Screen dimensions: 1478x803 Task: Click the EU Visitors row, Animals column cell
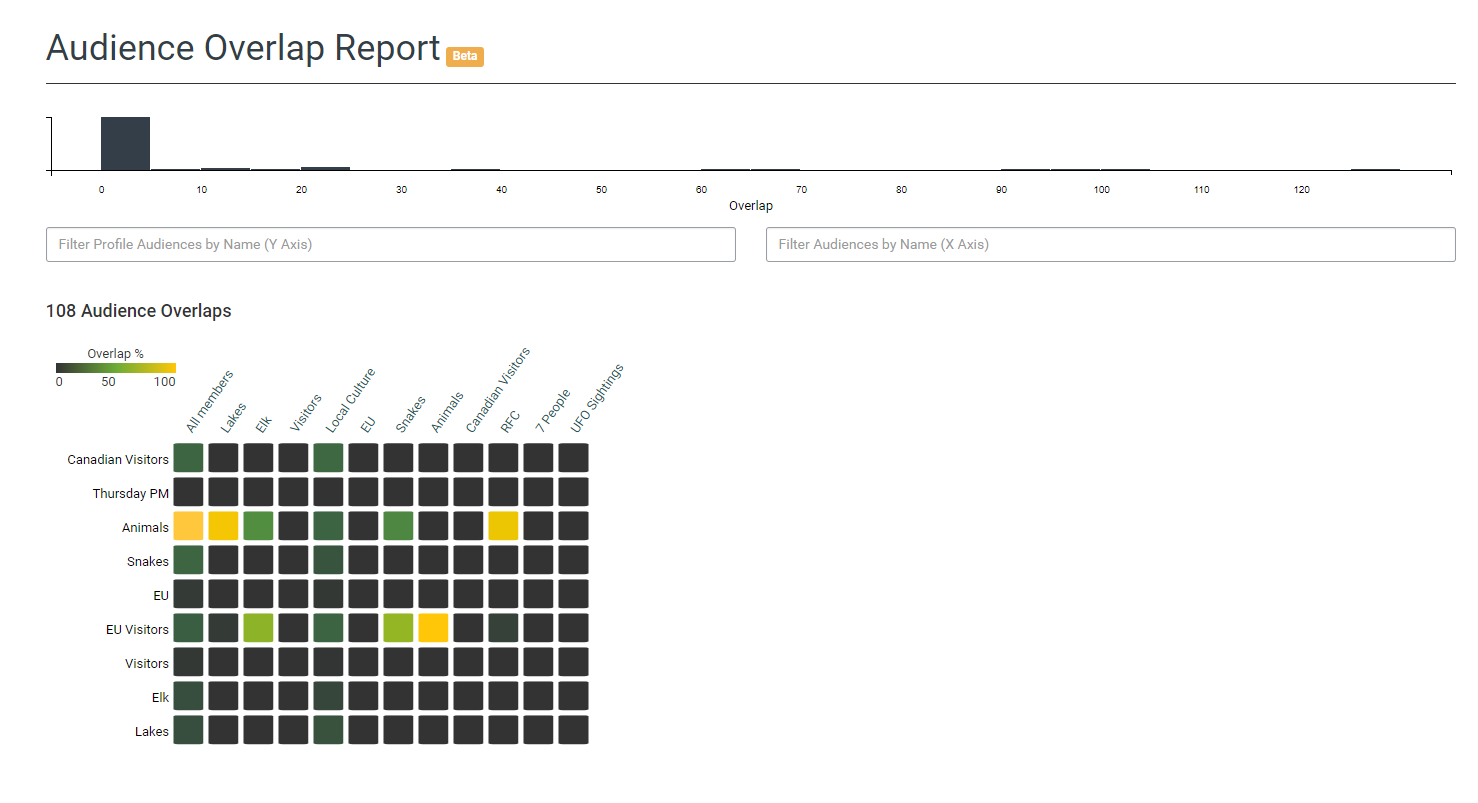coord(433,628)
